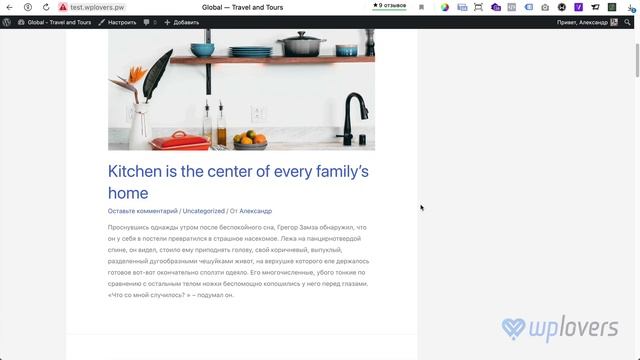Click the dark green square extension
This screenshot has height=360, width=640.
pos(612,7)
